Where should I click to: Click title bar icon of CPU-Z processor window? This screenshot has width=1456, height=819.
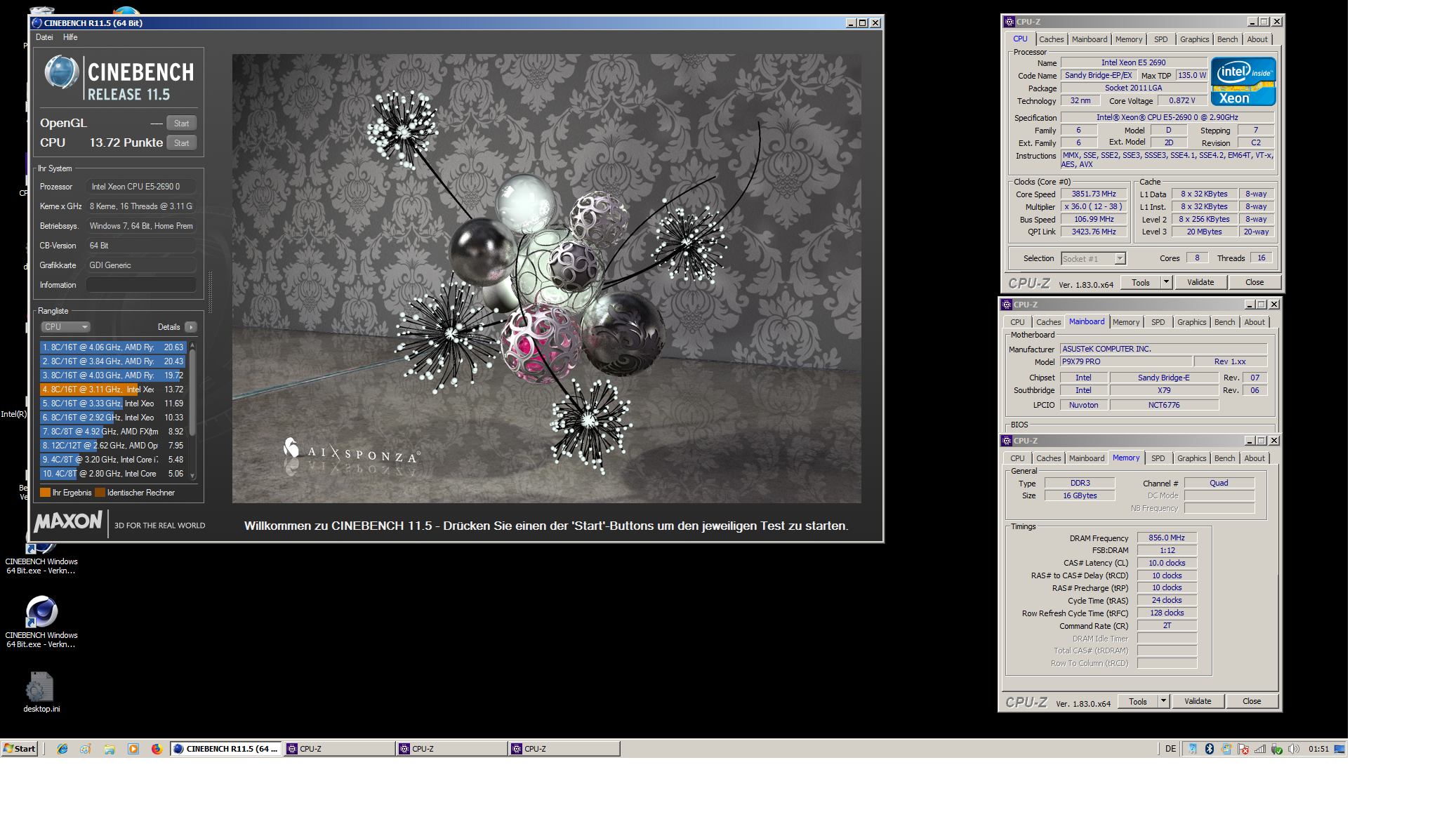click(x=1010, y=22)
